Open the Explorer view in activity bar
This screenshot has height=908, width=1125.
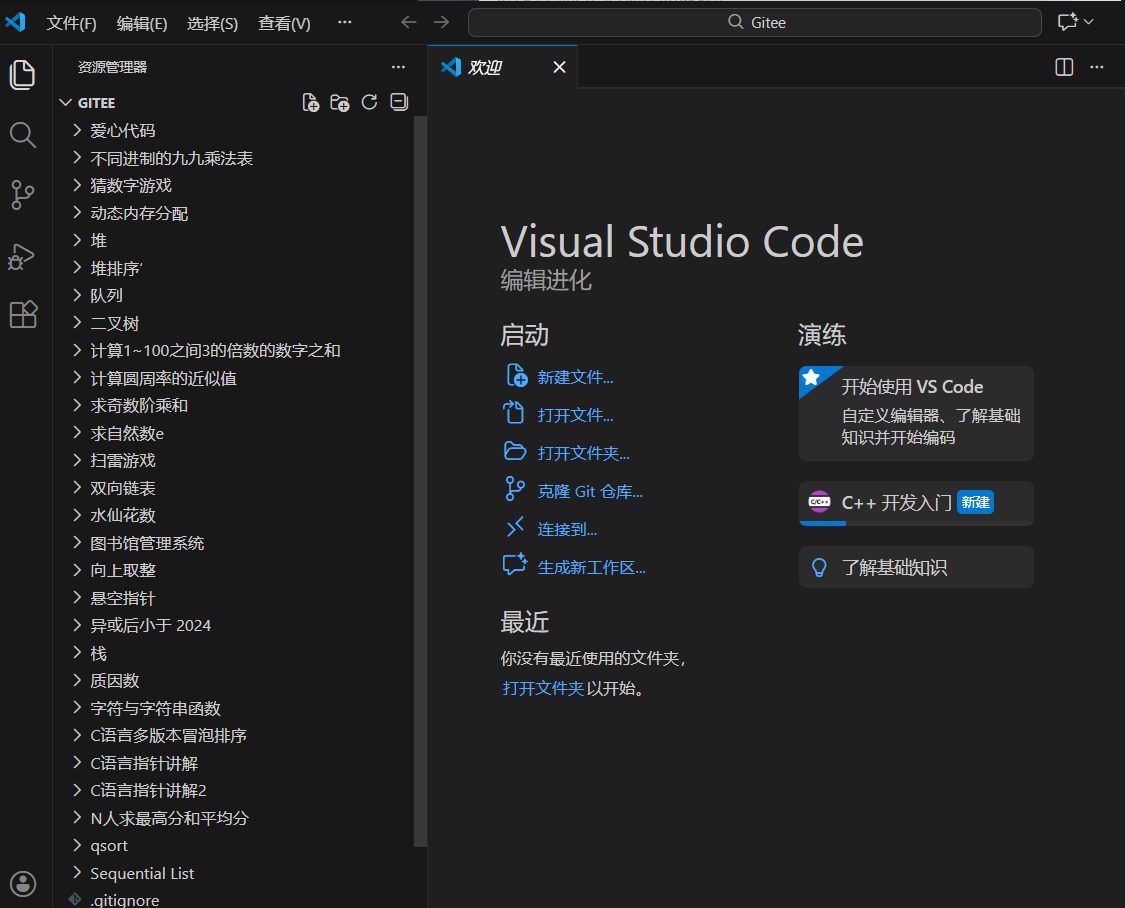coord(22,75)
